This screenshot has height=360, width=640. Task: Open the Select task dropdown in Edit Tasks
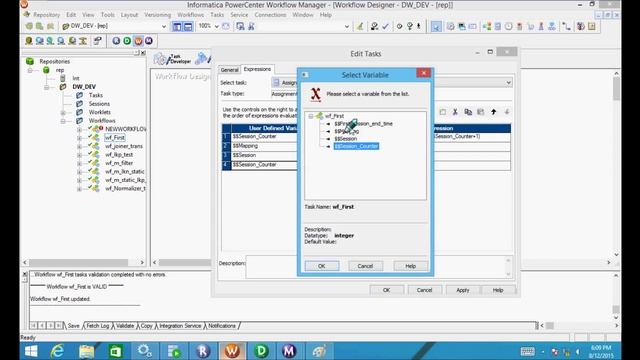pyautogui.click(x=508, y=82)
